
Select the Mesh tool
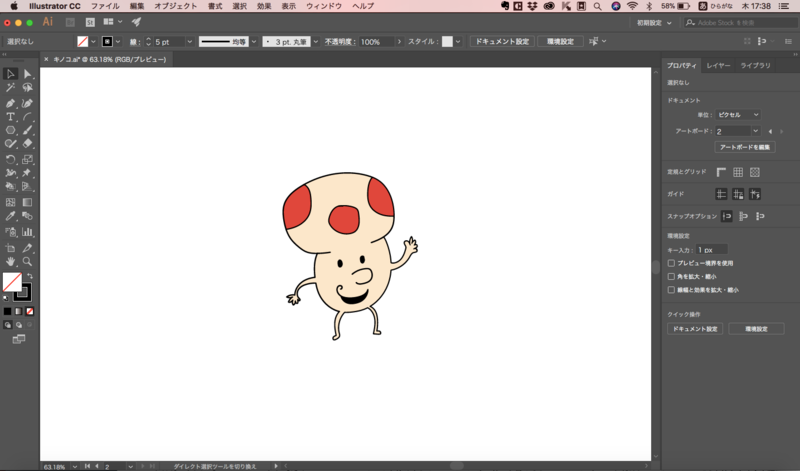pos(10,203)
